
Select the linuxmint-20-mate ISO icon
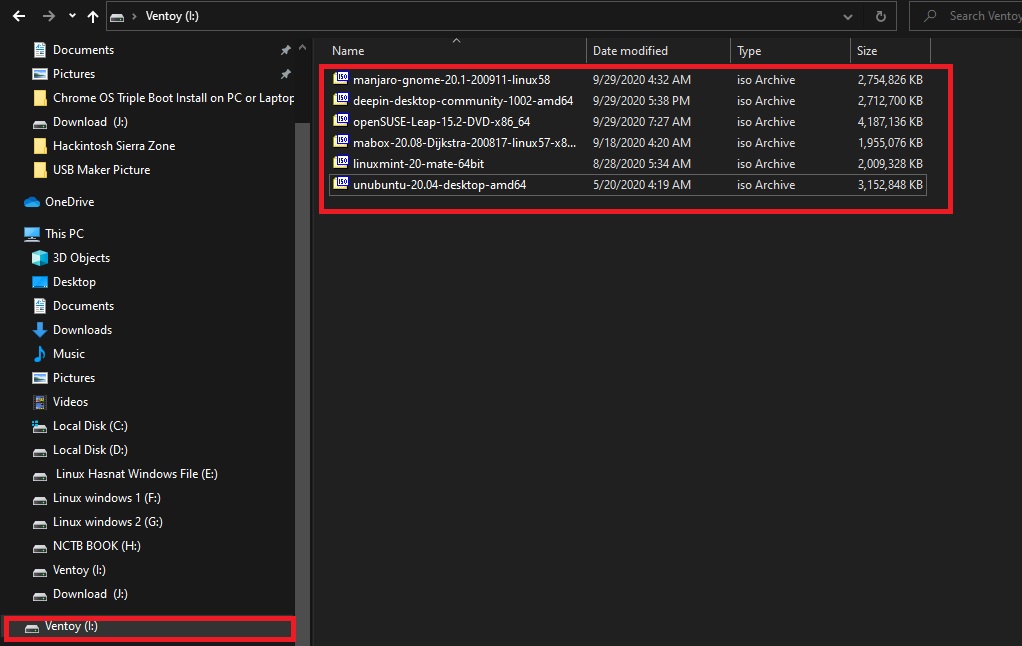(x=341, y=162)
